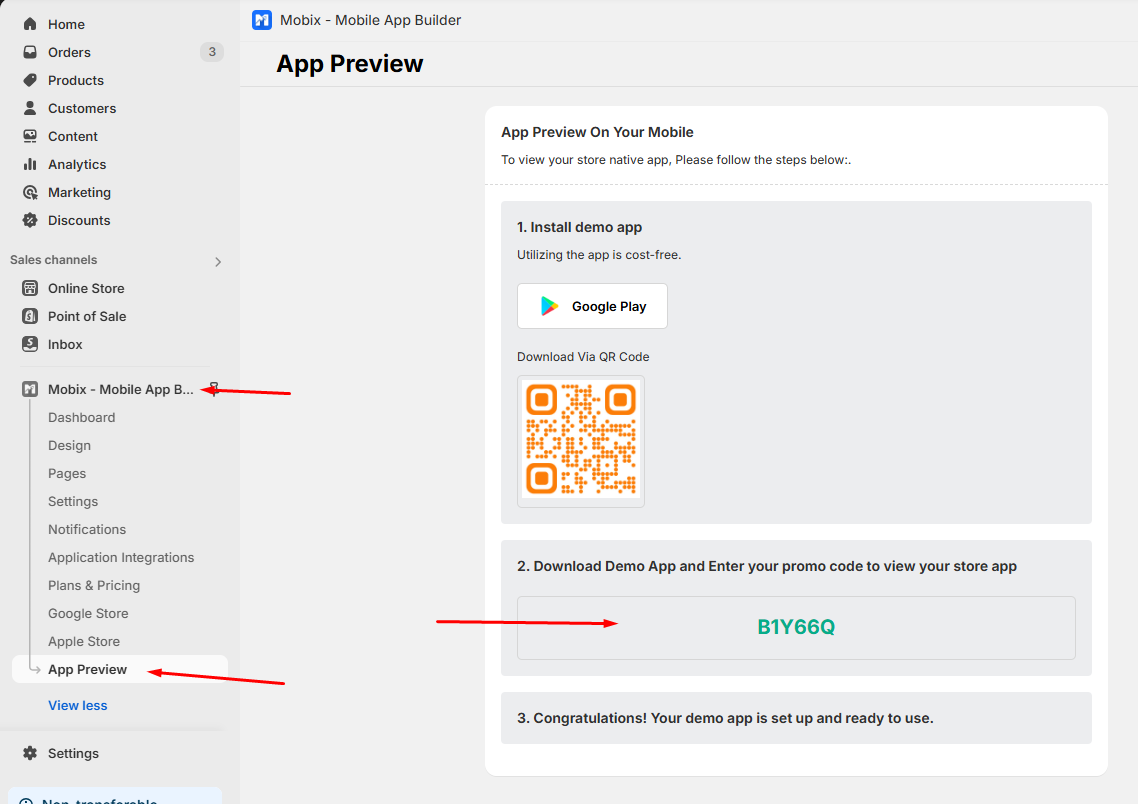Click the Home house icon
This screenshot has width=1138, height=804.
coord(30,24)
